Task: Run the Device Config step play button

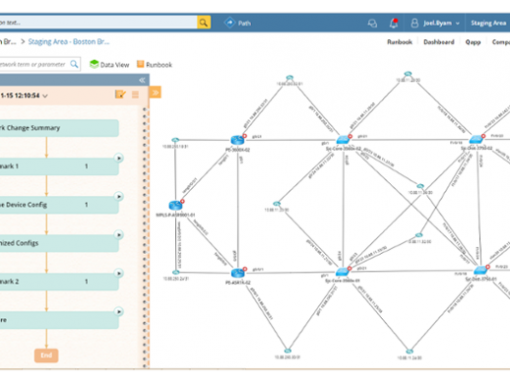Action: point(119,196)
